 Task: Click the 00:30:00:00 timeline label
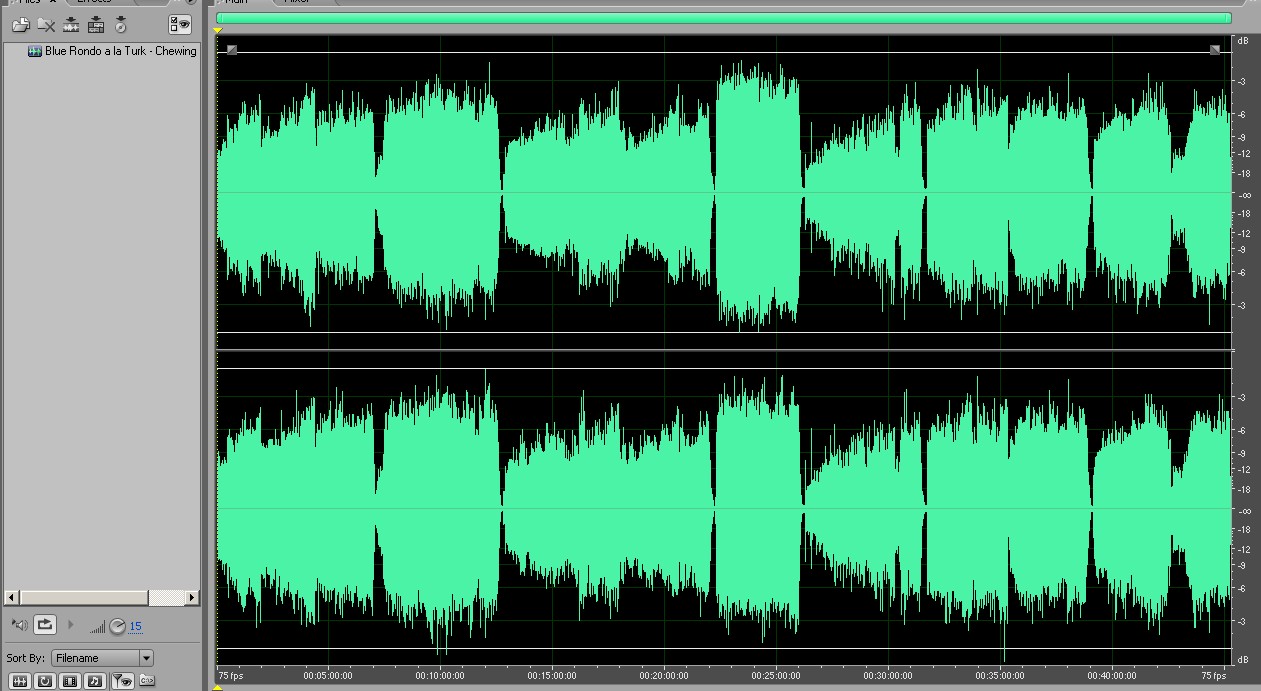point(888,676)
